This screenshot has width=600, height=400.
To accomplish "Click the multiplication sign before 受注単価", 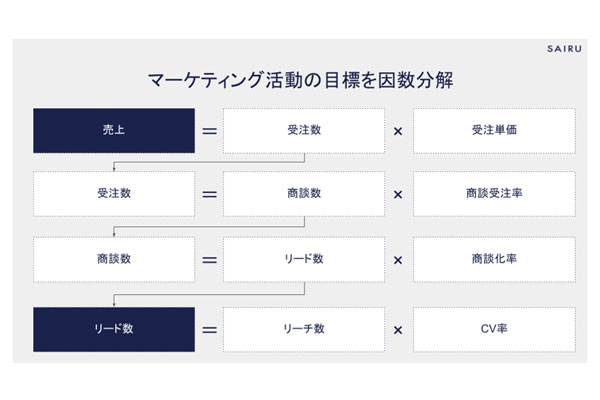I will coord(399,130).
